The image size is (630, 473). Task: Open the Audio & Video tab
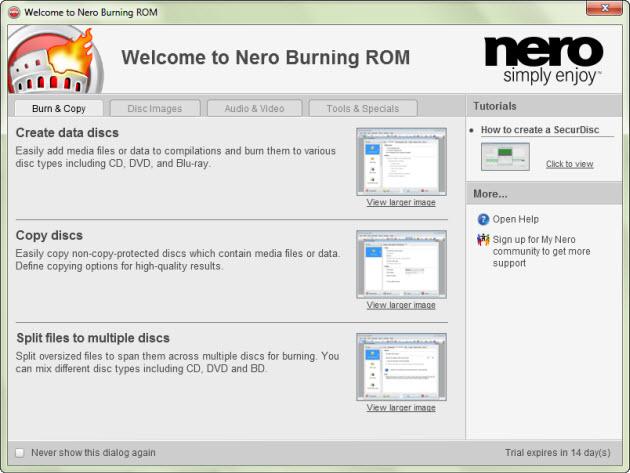[x=254, y=109]
